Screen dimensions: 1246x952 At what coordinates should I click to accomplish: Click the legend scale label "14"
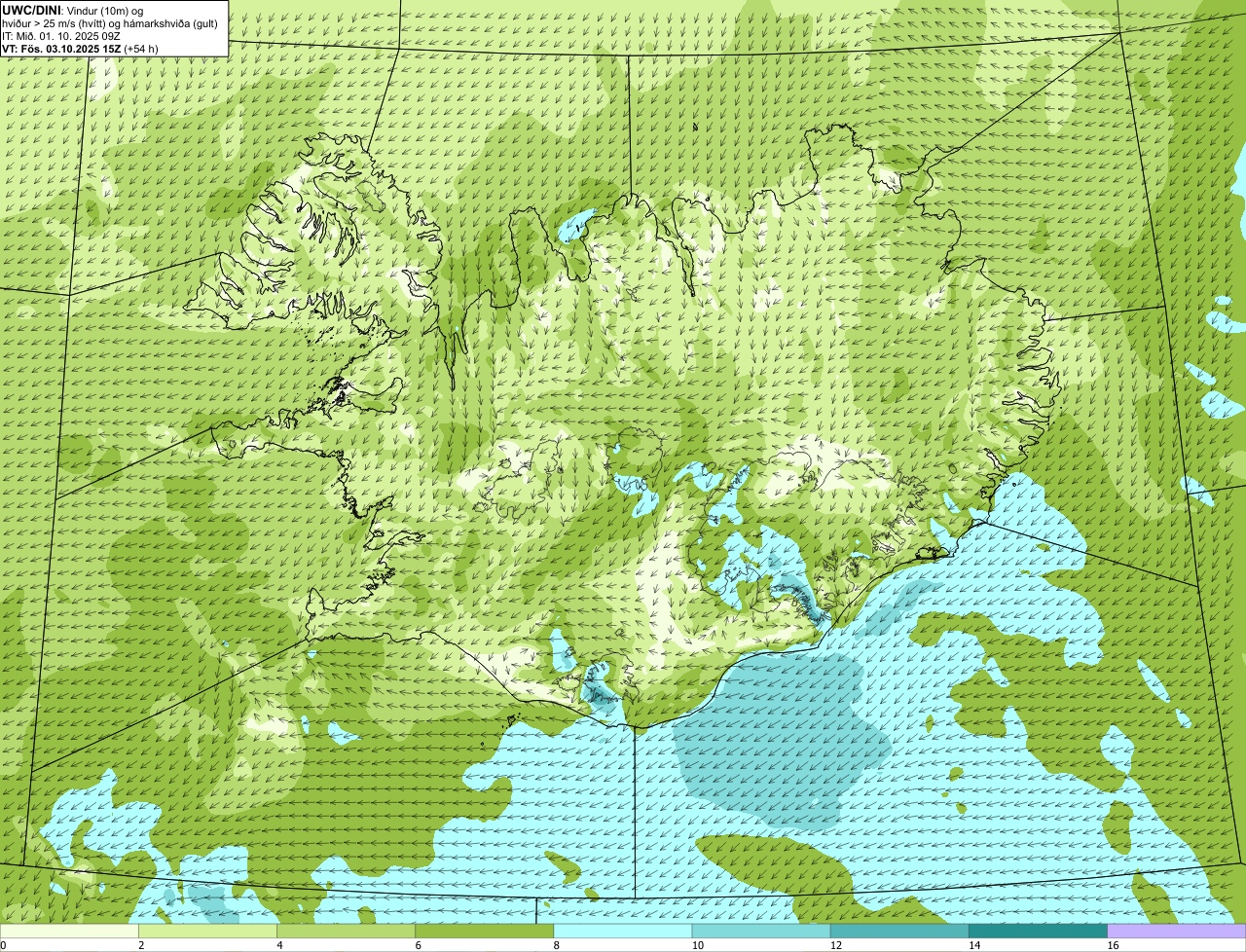click(x=974, y=945)
